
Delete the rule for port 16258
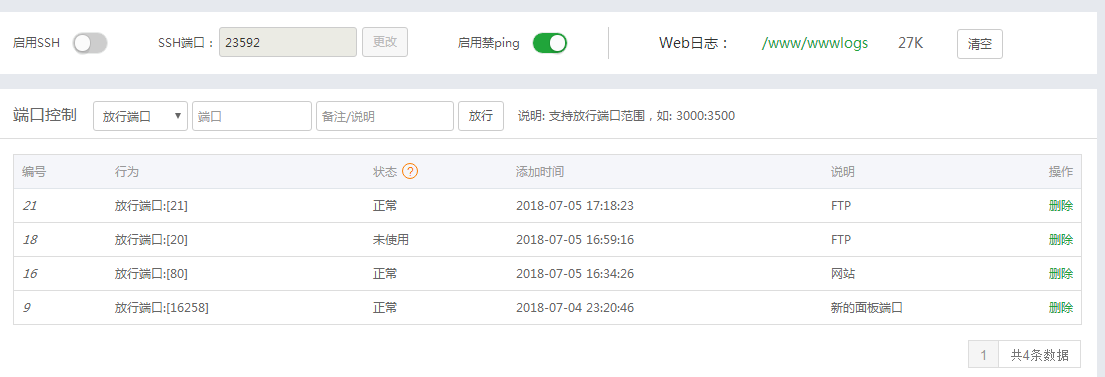(x=1061, y=307)
